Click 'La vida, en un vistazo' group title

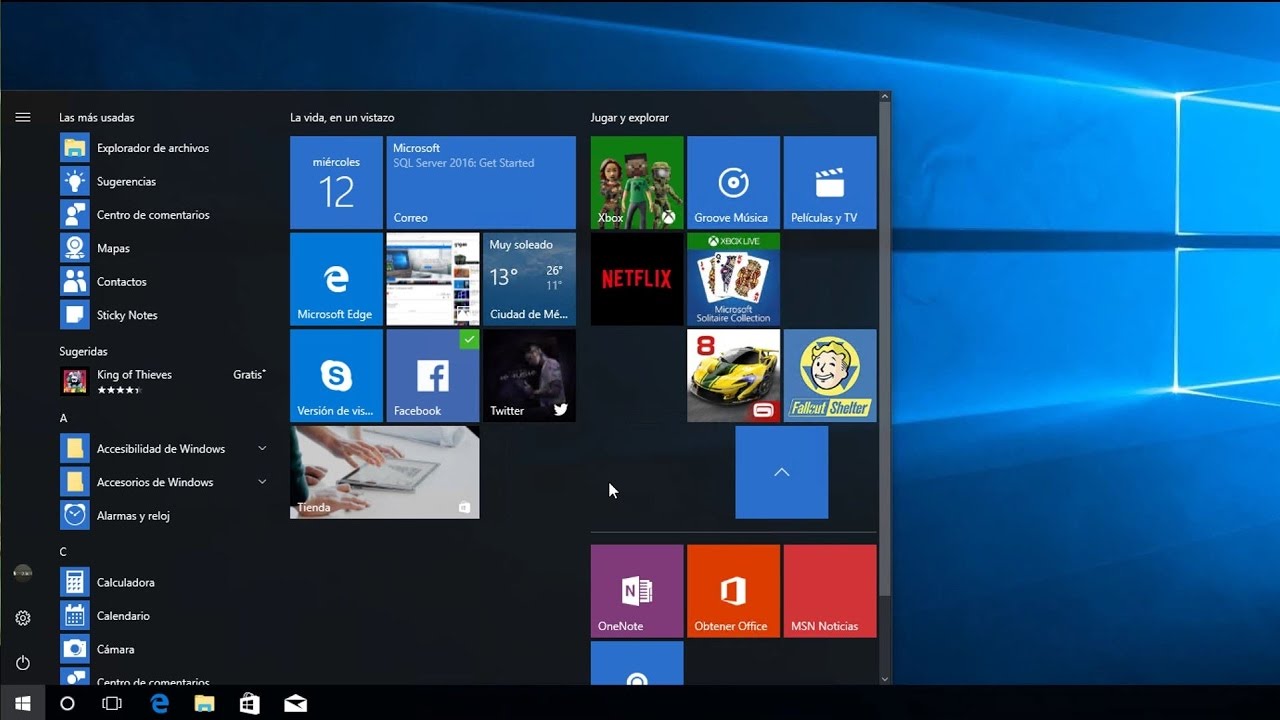coord(342,118)
